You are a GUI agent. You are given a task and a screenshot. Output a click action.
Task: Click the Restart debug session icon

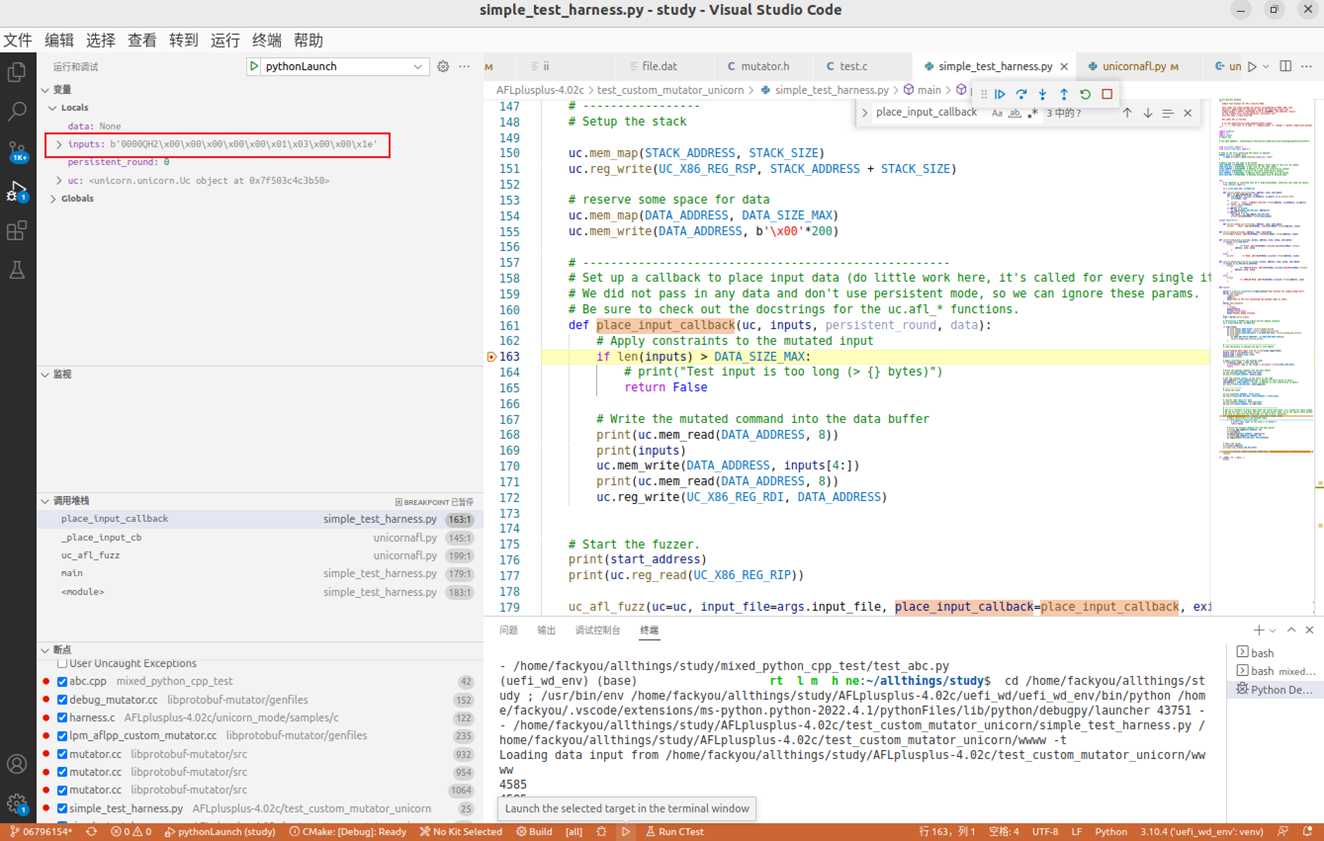pyautogui.click(x=1085, y=93)
